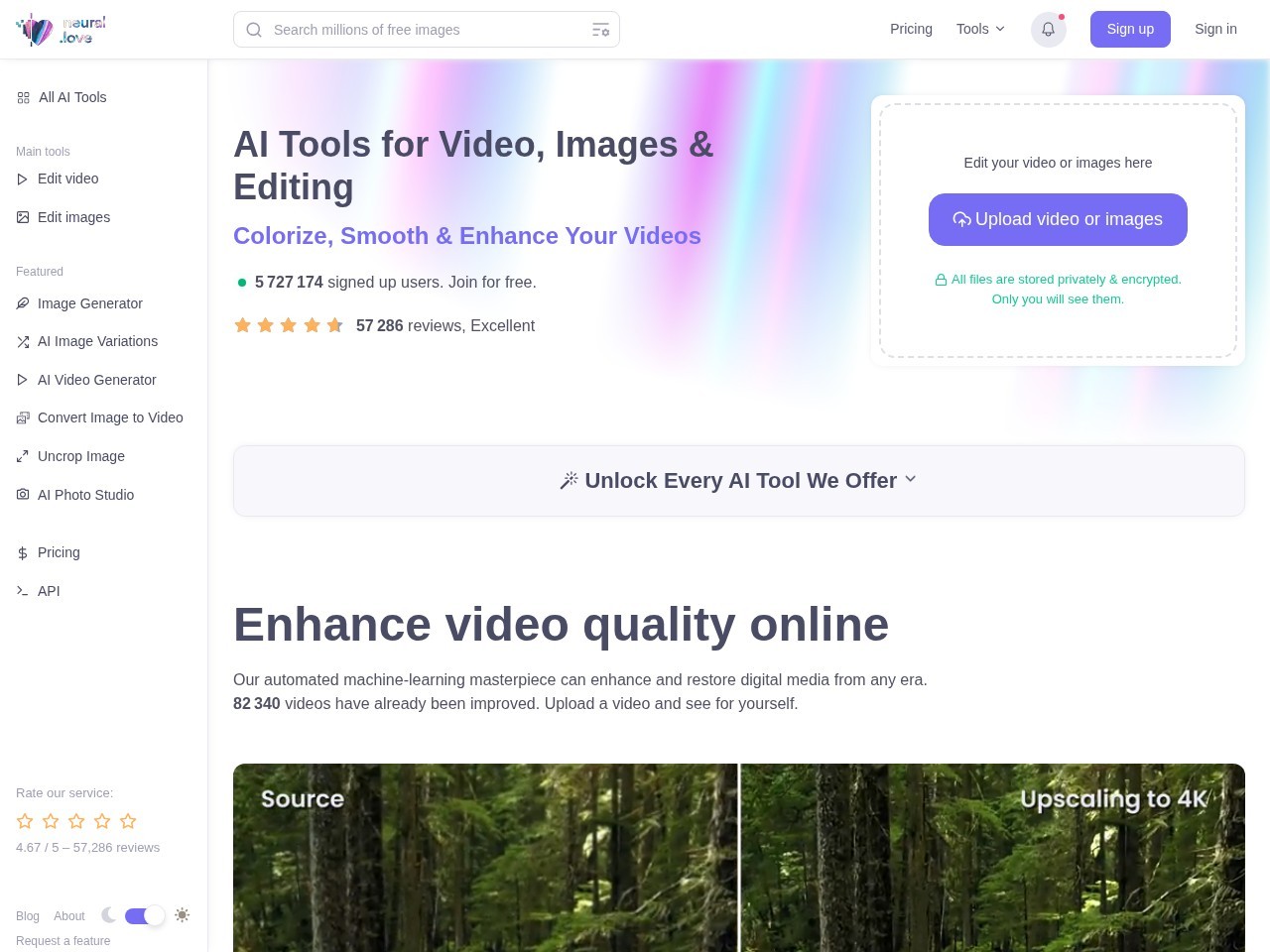Click Upload video or images button
The width and height of the screenshot is (1270, 952).
pos(1058,219)
